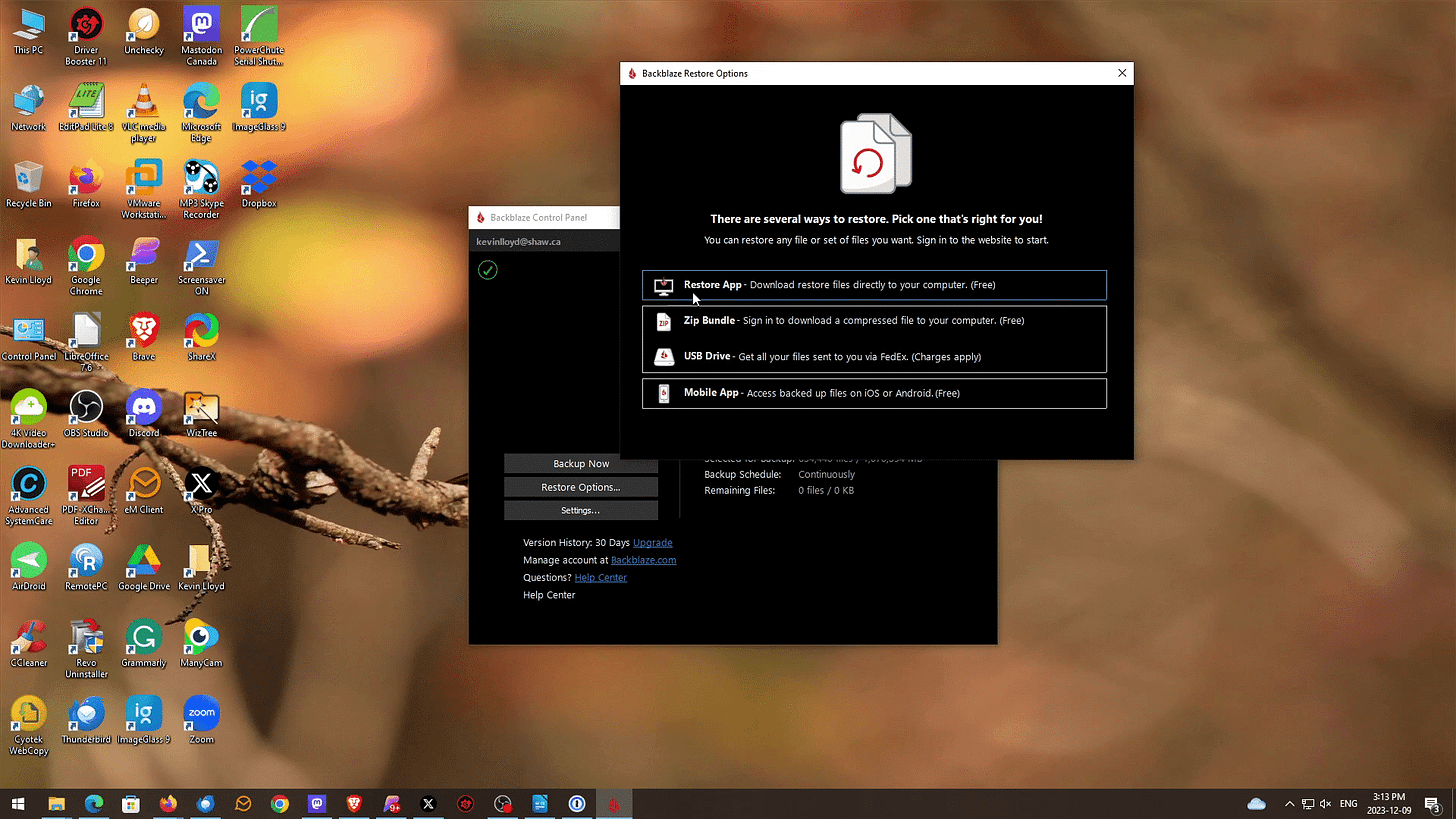1456x819 pixels.
Task: Click Backblaze icon in the taskbar
Action: point(613,804)
